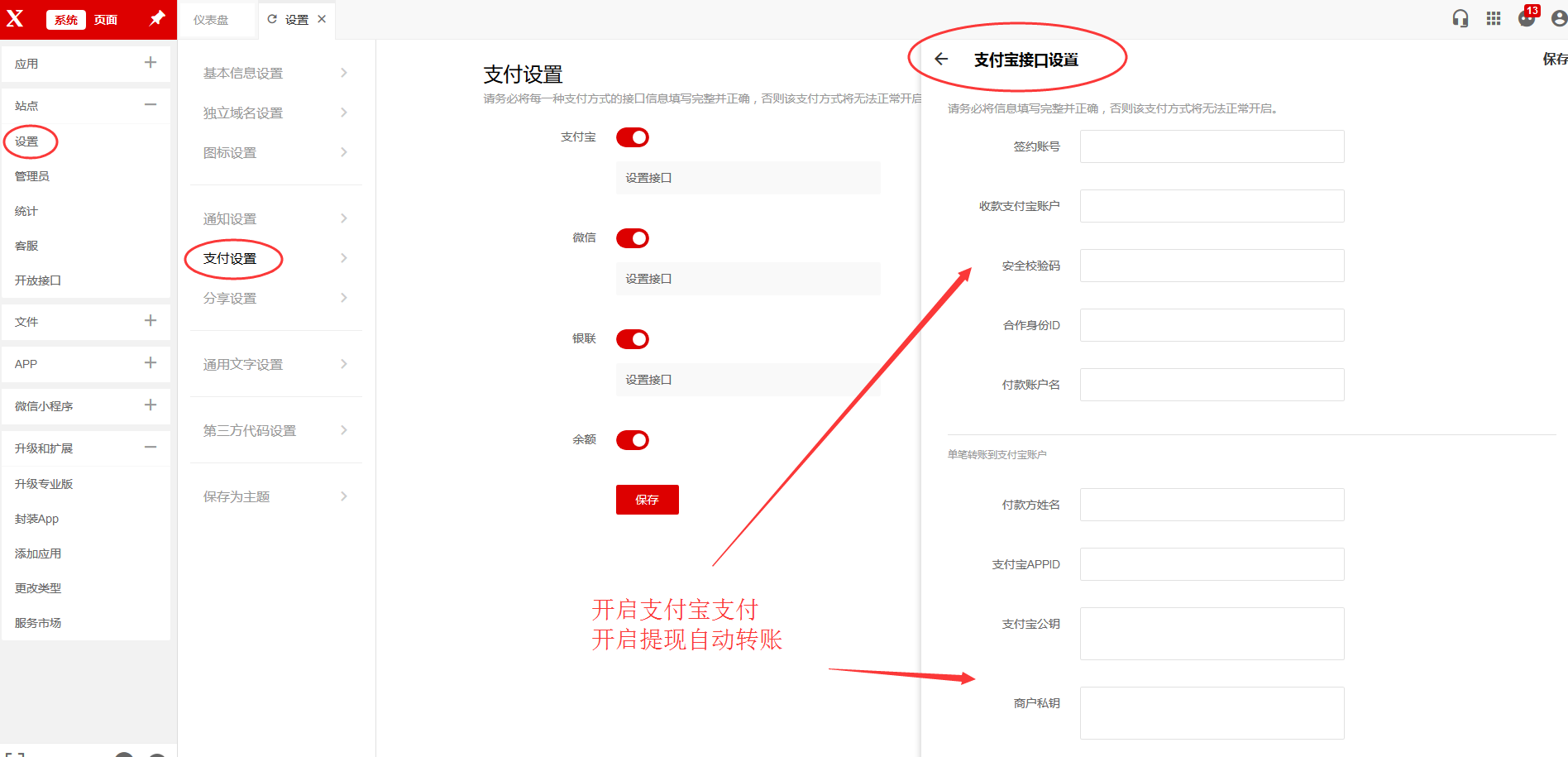Toggle the 支付宝 payment switch
The image size is (1568, 757).
click(633, 137)
